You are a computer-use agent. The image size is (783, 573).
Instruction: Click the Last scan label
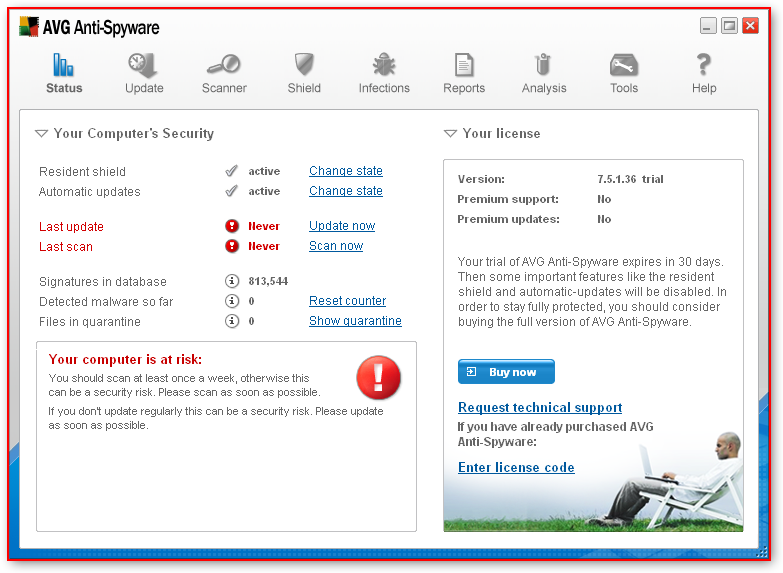coord(65,246)
